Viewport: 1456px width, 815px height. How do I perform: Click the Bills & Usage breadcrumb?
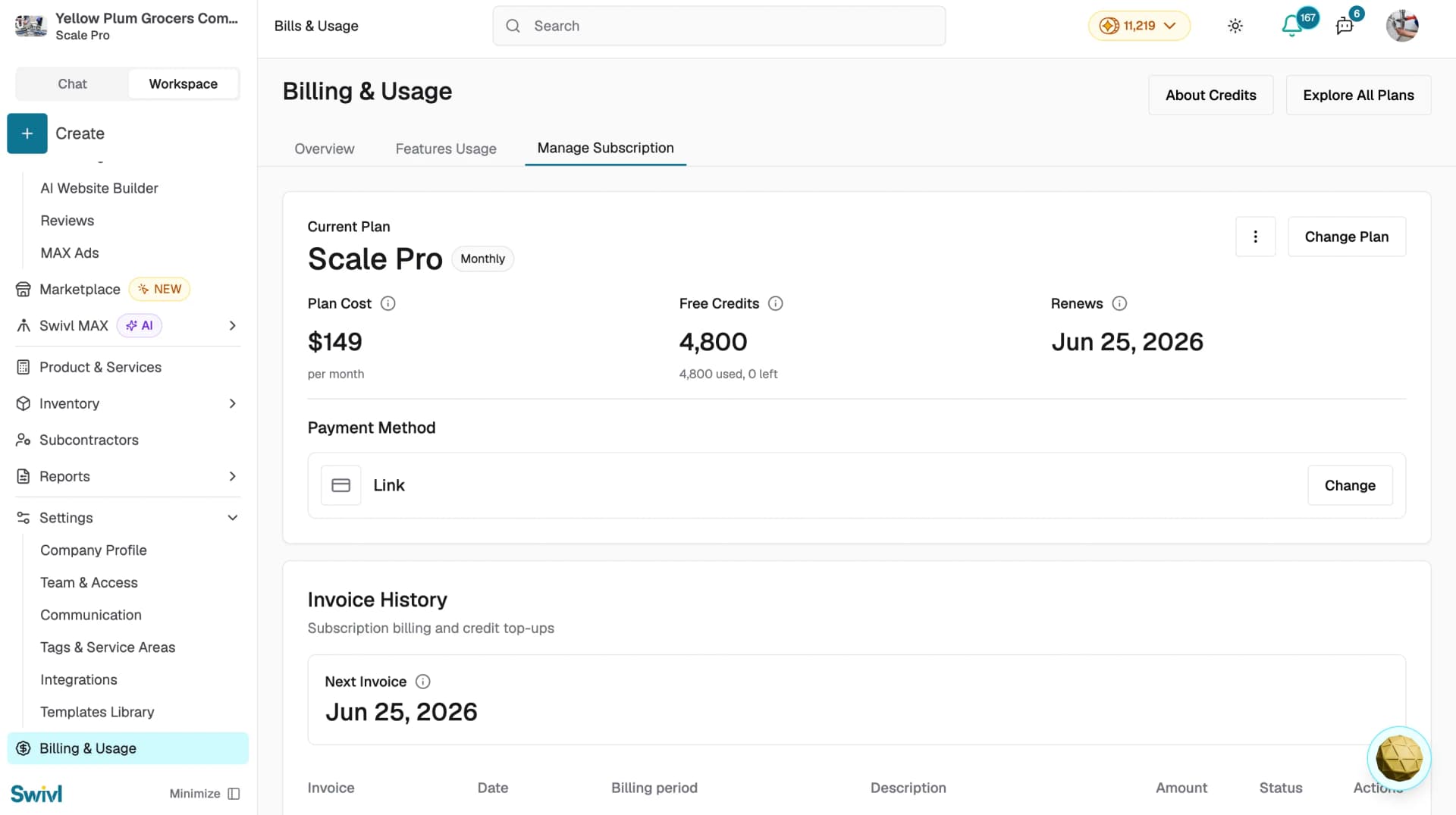pos(316,26)
